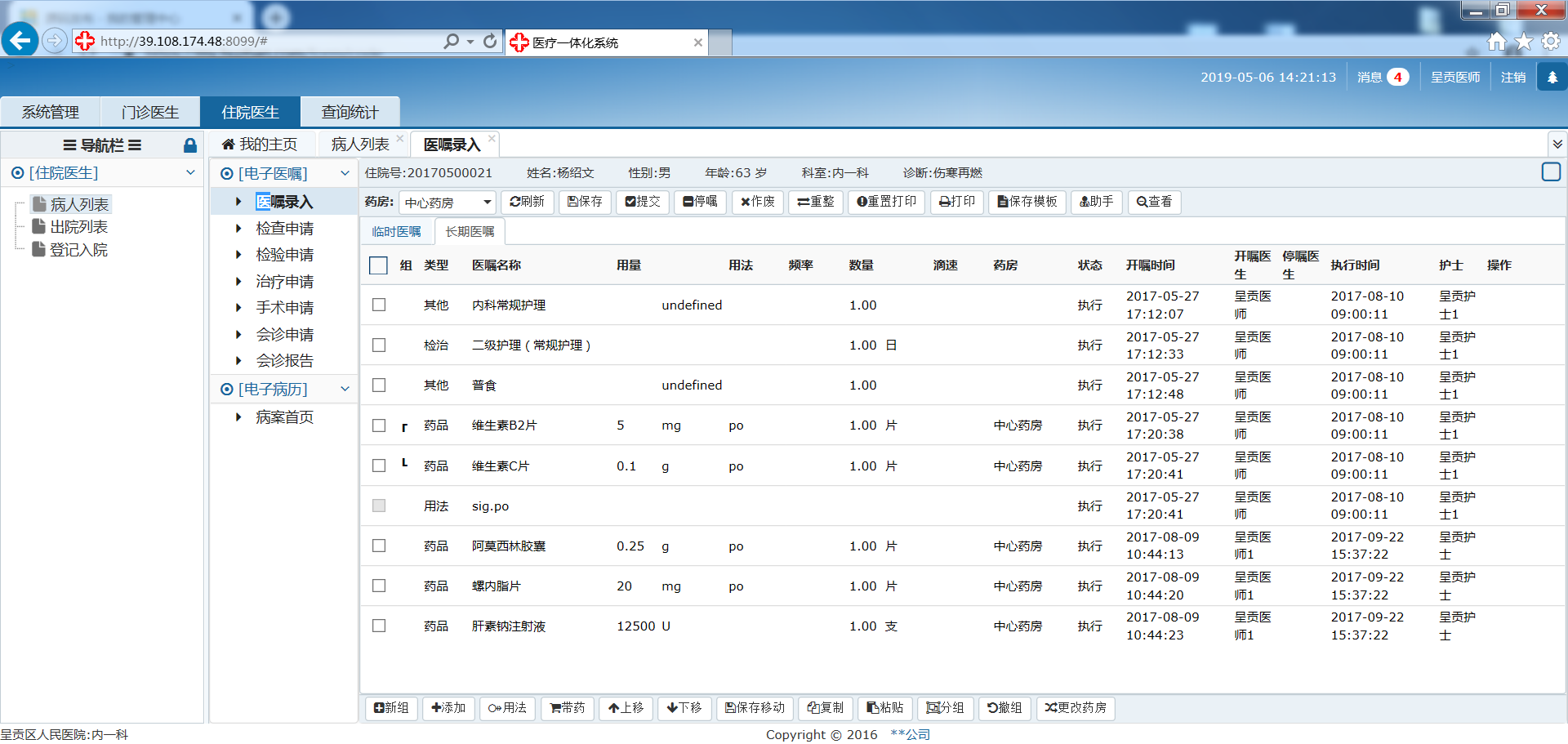Open the browser home icon
Viewport: 1568px width, 744px height.
[1496, 41]
